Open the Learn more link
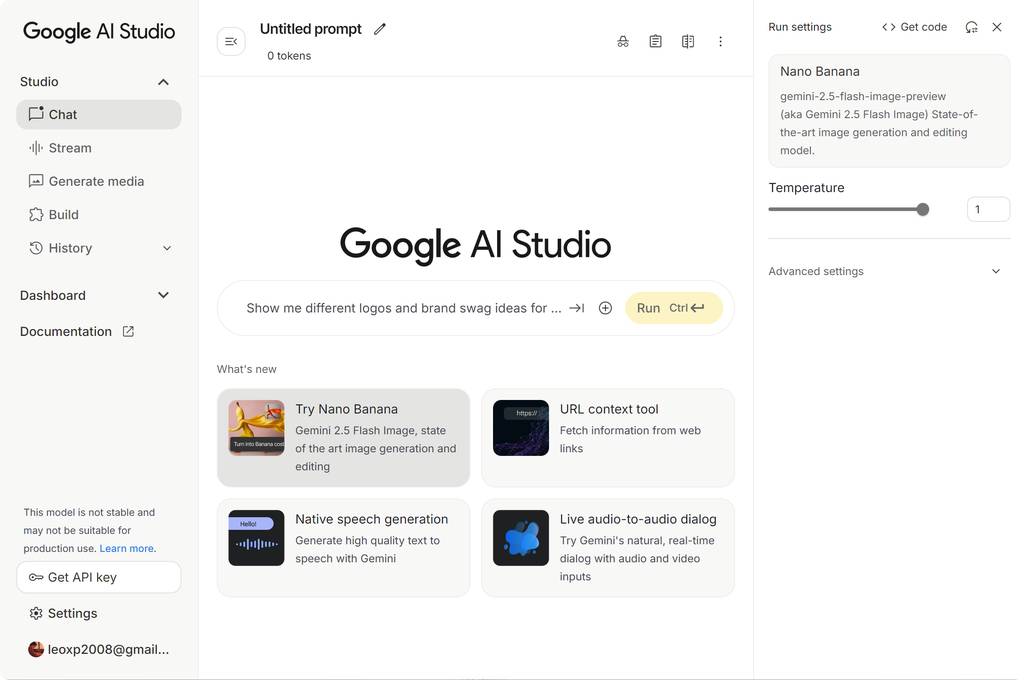The height and width of the screenshot is (680, 1024). pyautogui.click(x=128, y=549)
